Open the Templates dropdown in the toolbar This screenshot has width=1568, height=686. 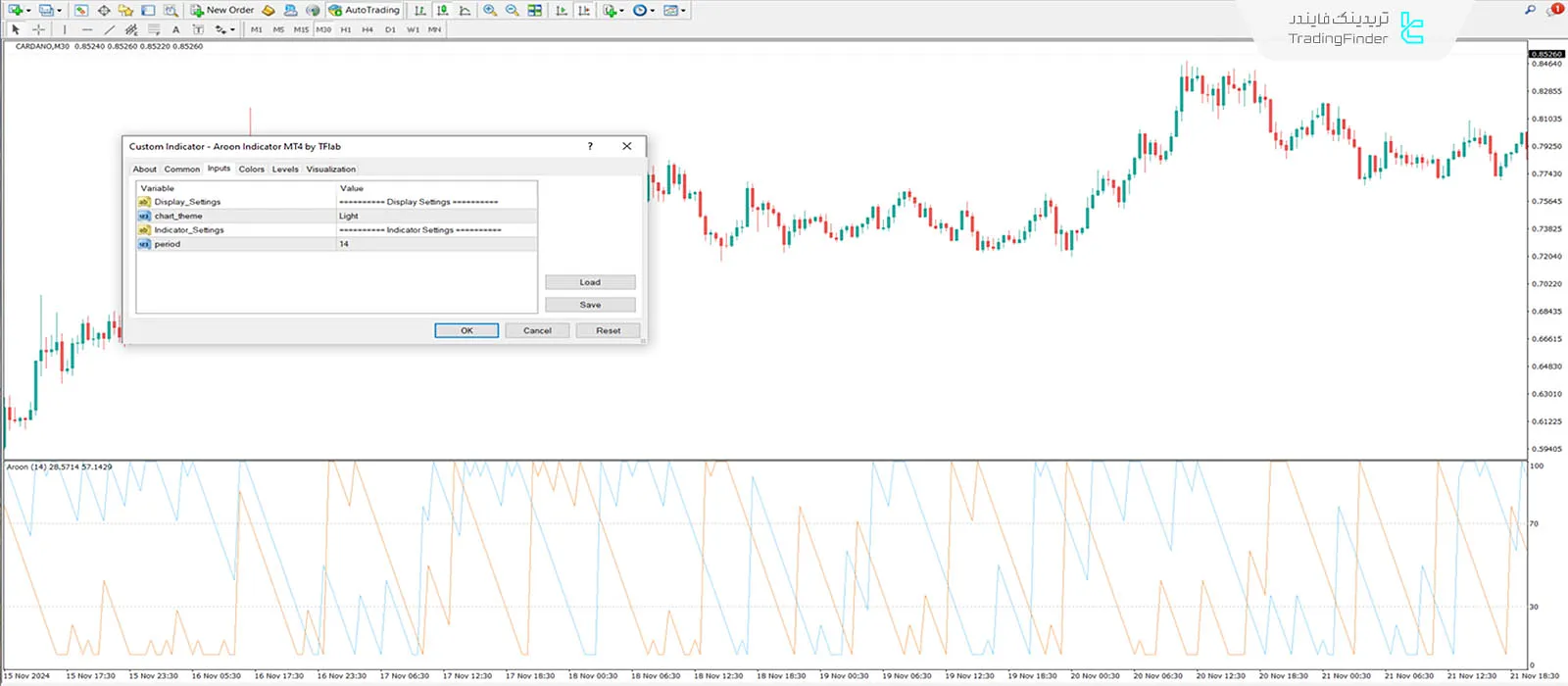(x=674, y=10)
